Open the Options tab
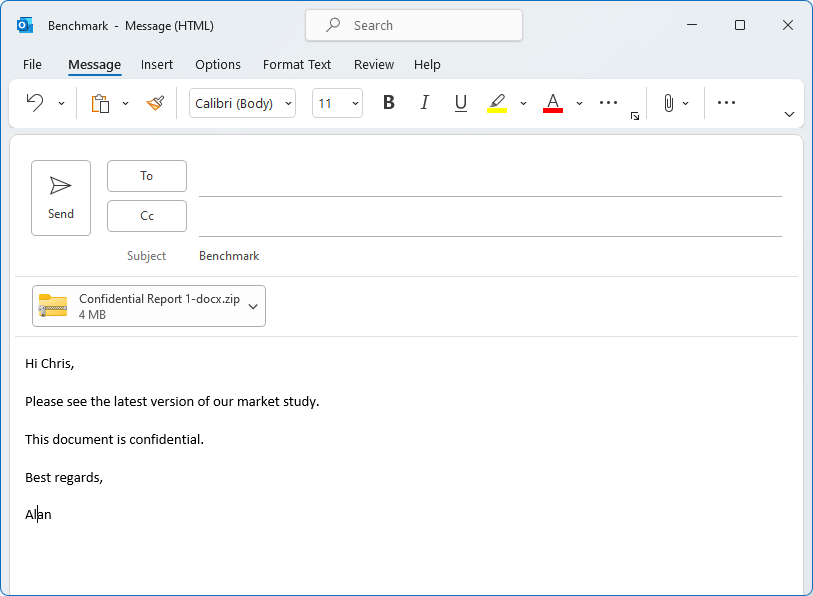Viewport: 813px width, 596px height. [x=218, y=64]
